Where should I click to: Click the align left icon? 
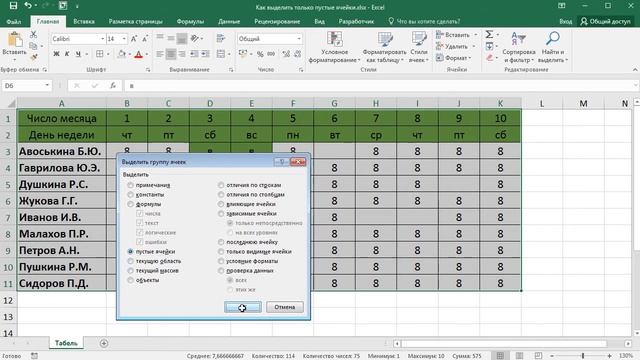[x=160, y=54]
